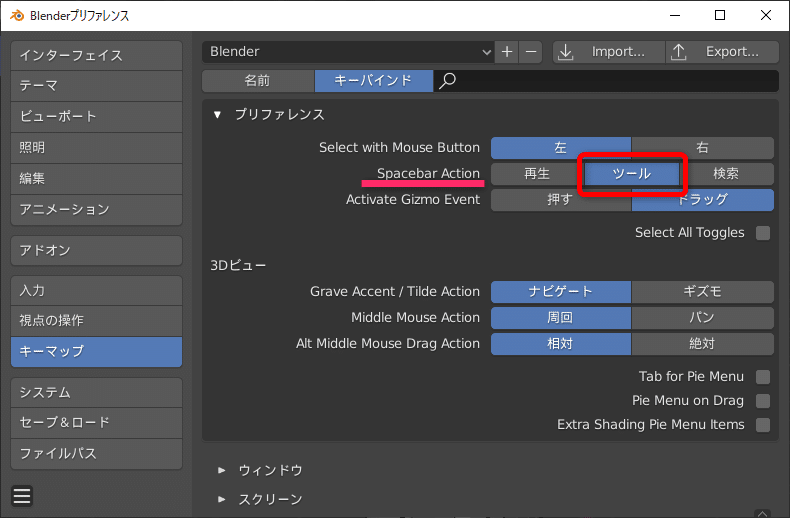Set Spacebar Action to 再生

(537, 174)
